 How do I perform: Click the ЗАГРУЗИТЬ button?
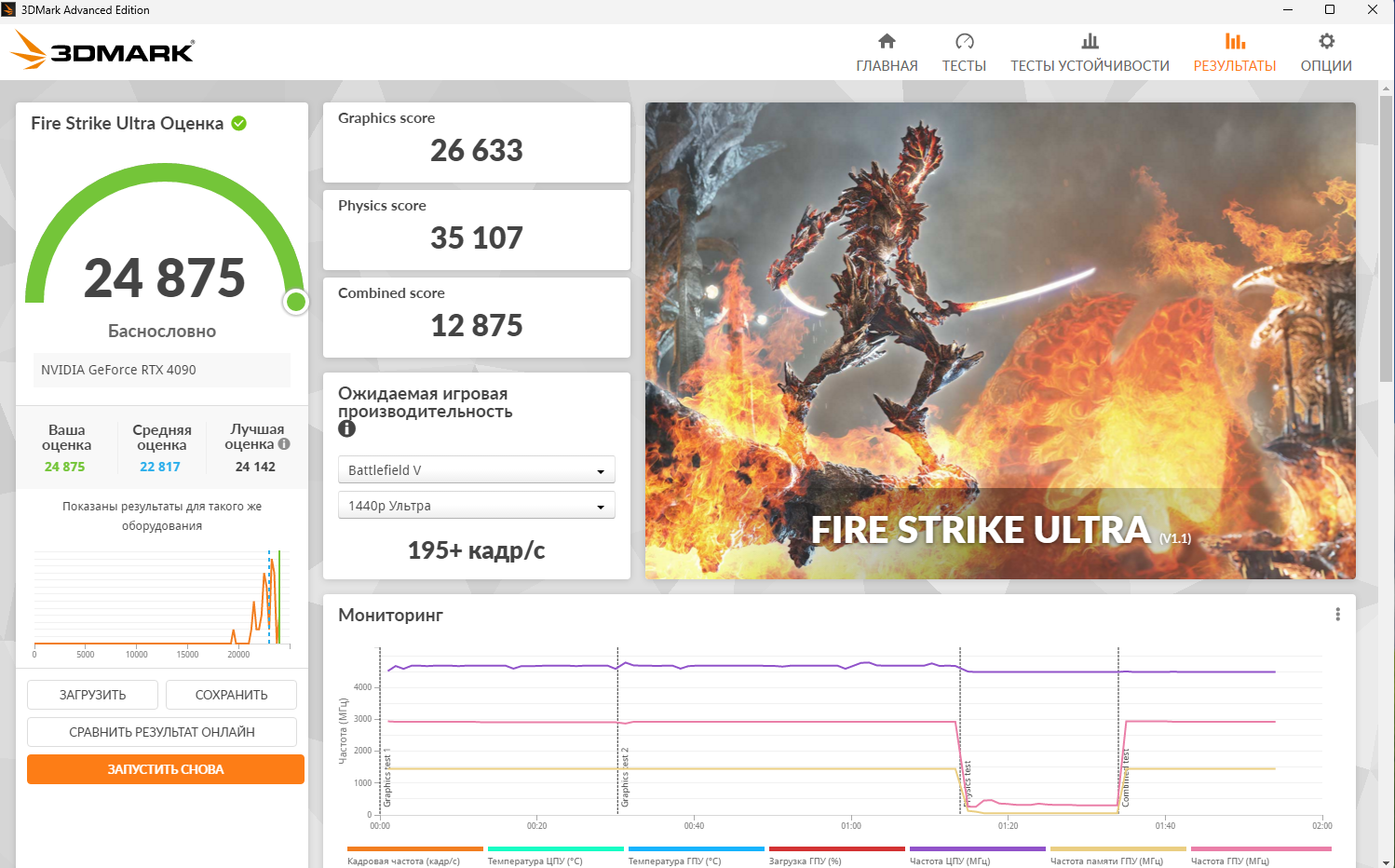(92, 695)
